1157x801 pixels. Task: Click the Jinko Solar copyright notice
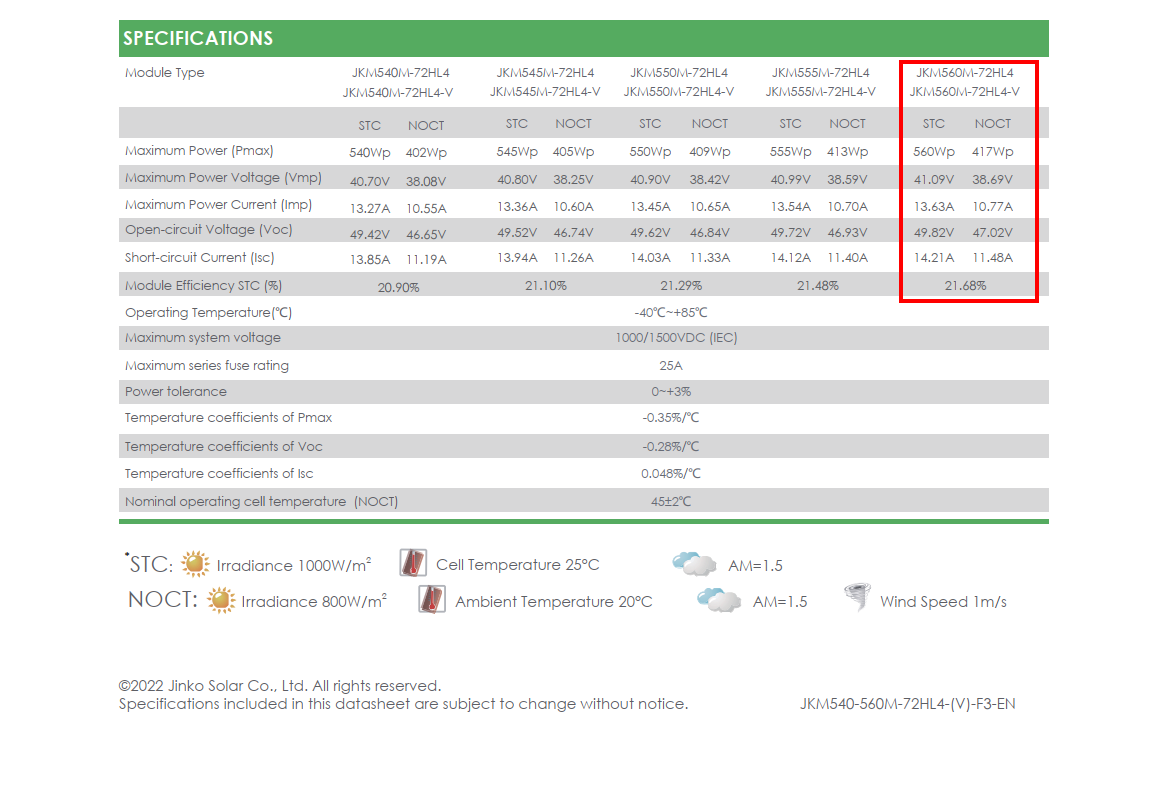pyautogui.click(x=280, y=686)
